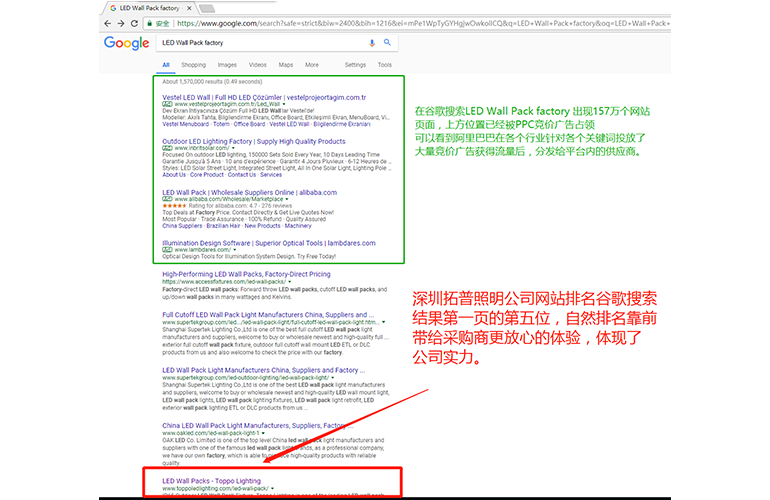770x500 pixels.
Task: Click the New Products sitelink
Action: tap(262, 226)
